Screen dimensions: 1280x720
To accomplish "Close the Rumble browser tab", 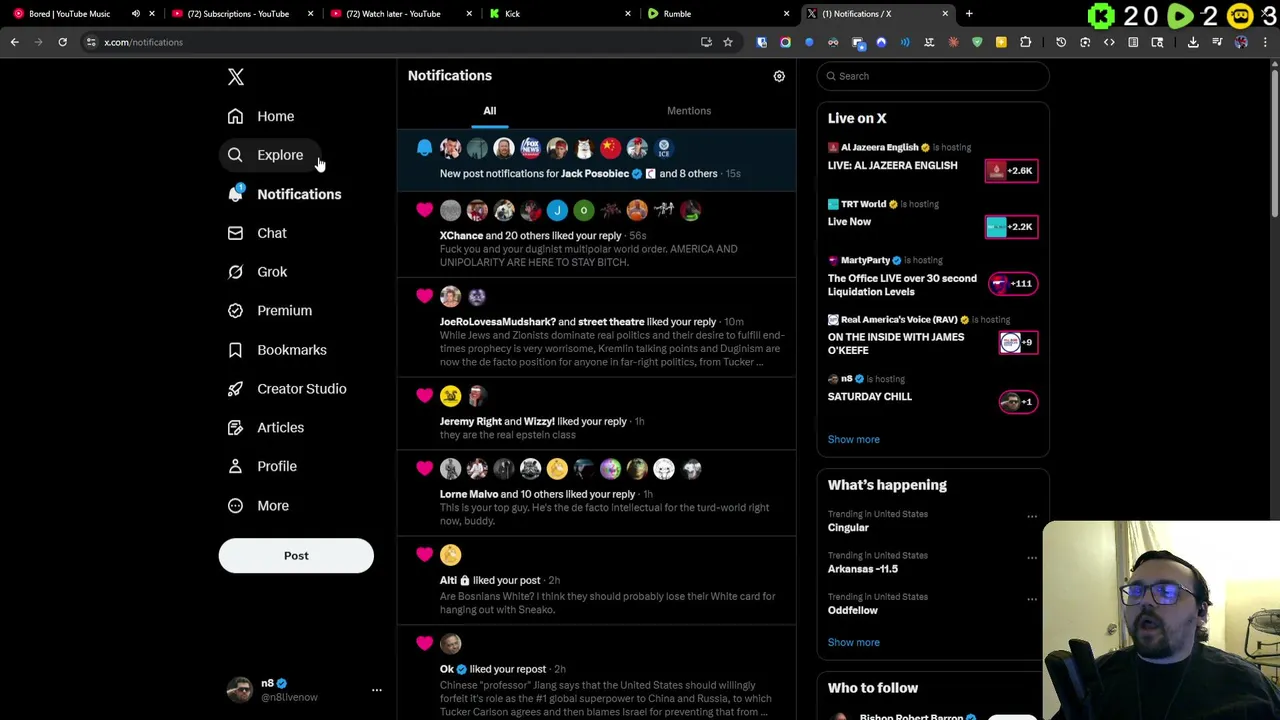I will 786,14.
